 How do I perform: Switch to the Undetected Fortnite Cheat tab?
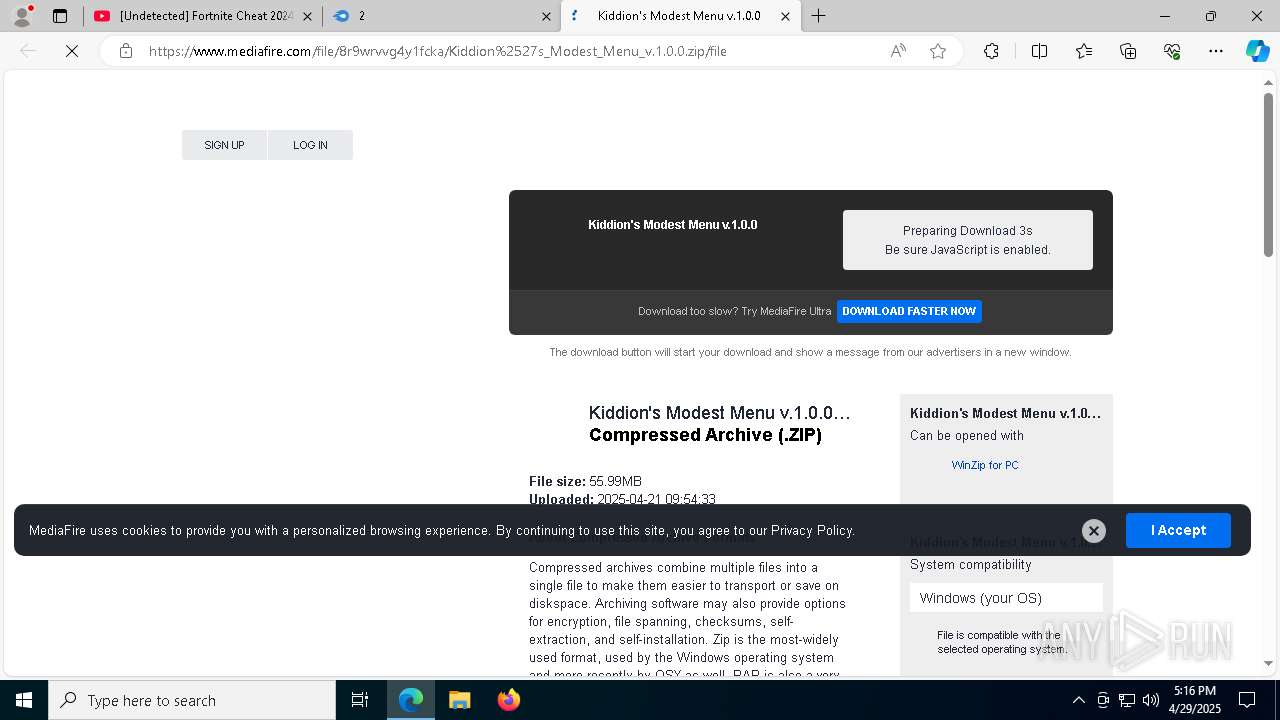(x=202, y=16)
